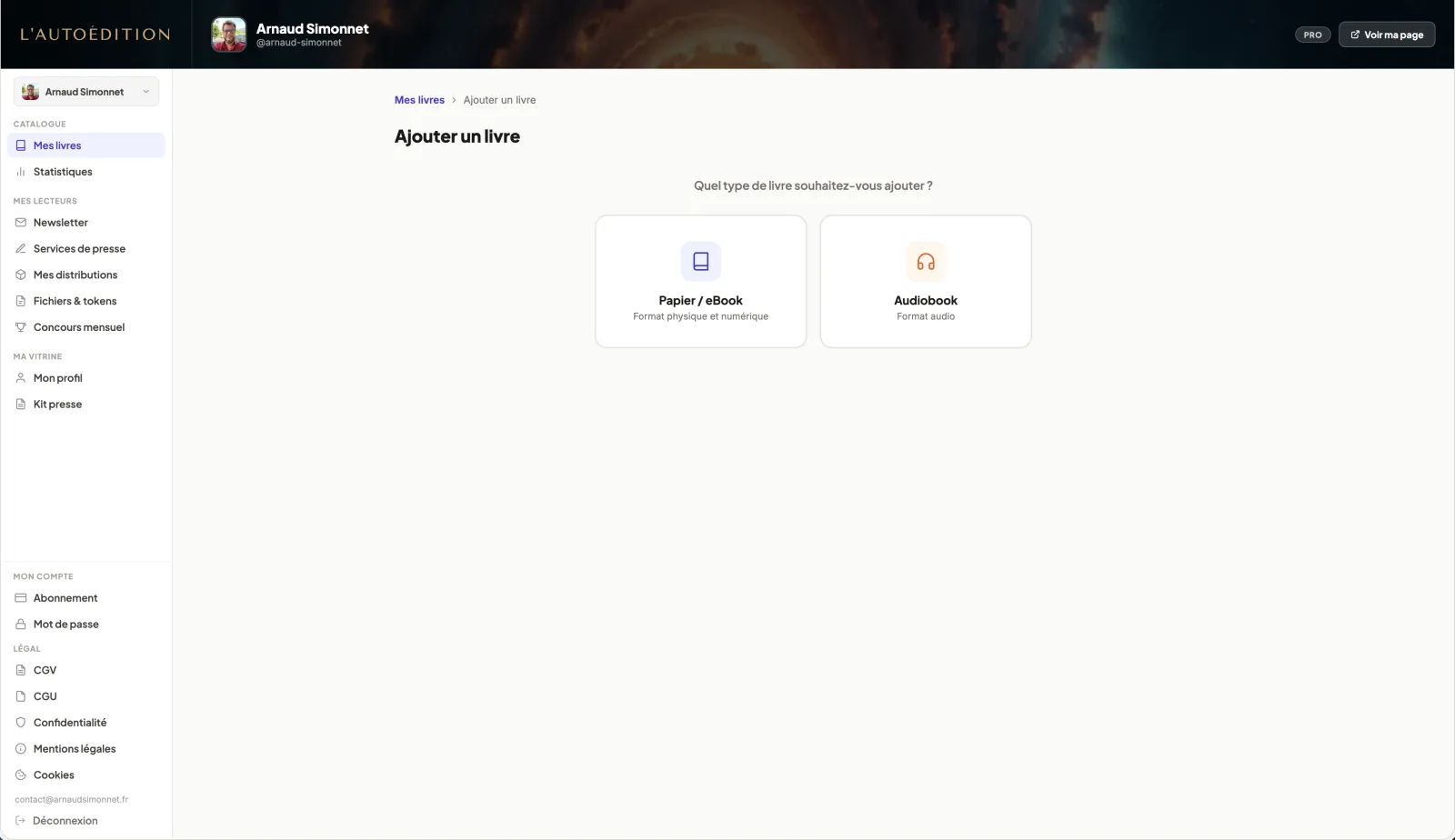The width and height of the screenshot is (1455, 840).
Task: Open the Abonnement settings
Action: [86, 598]
